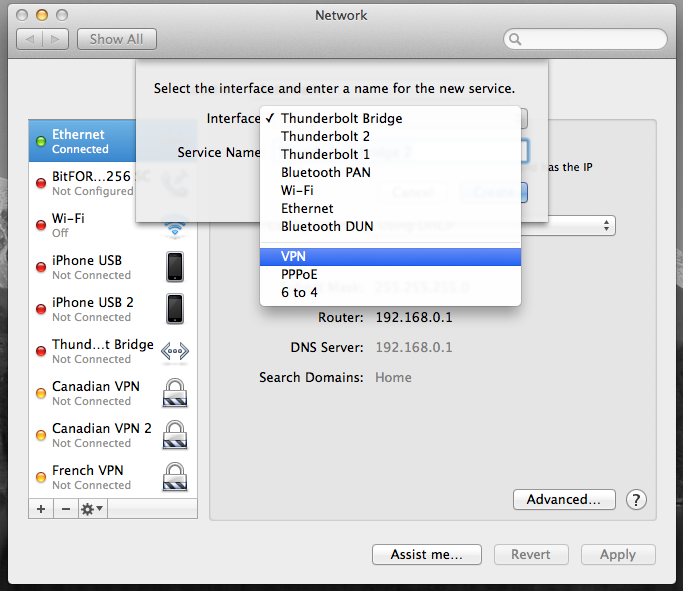Click the Canadian VPN padlock icon
This screenshot has height=591, width=683.
pyautogui.click(x=175, y=393)
